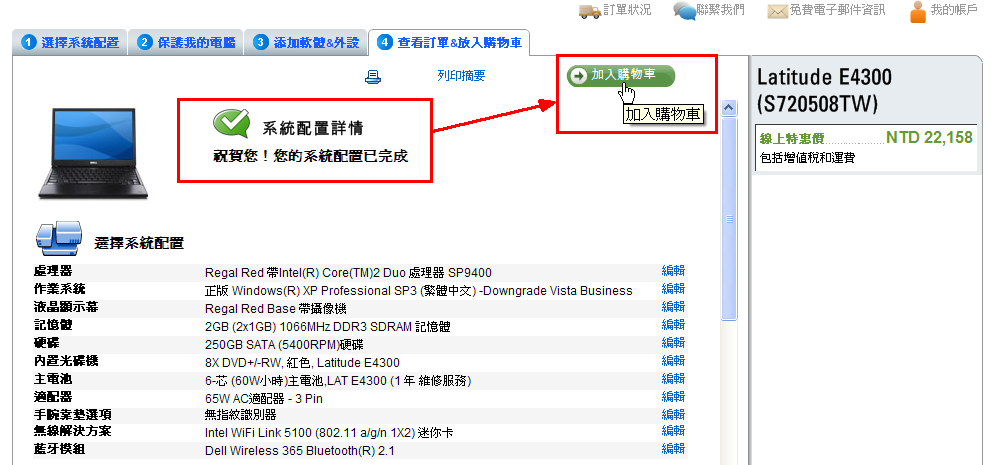
Task: Open 我的帳戶 link
Action: (954, 10)
